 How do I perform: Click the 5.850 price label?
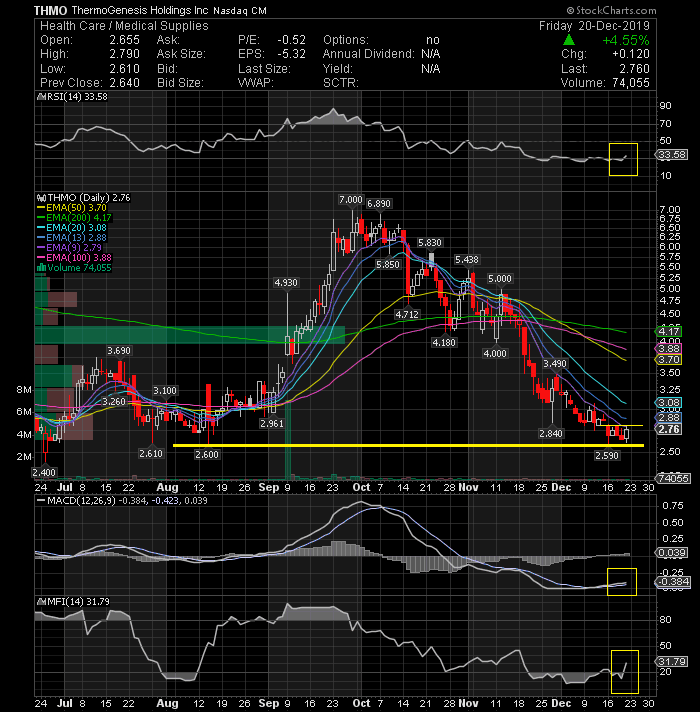(x=388, y=264)
